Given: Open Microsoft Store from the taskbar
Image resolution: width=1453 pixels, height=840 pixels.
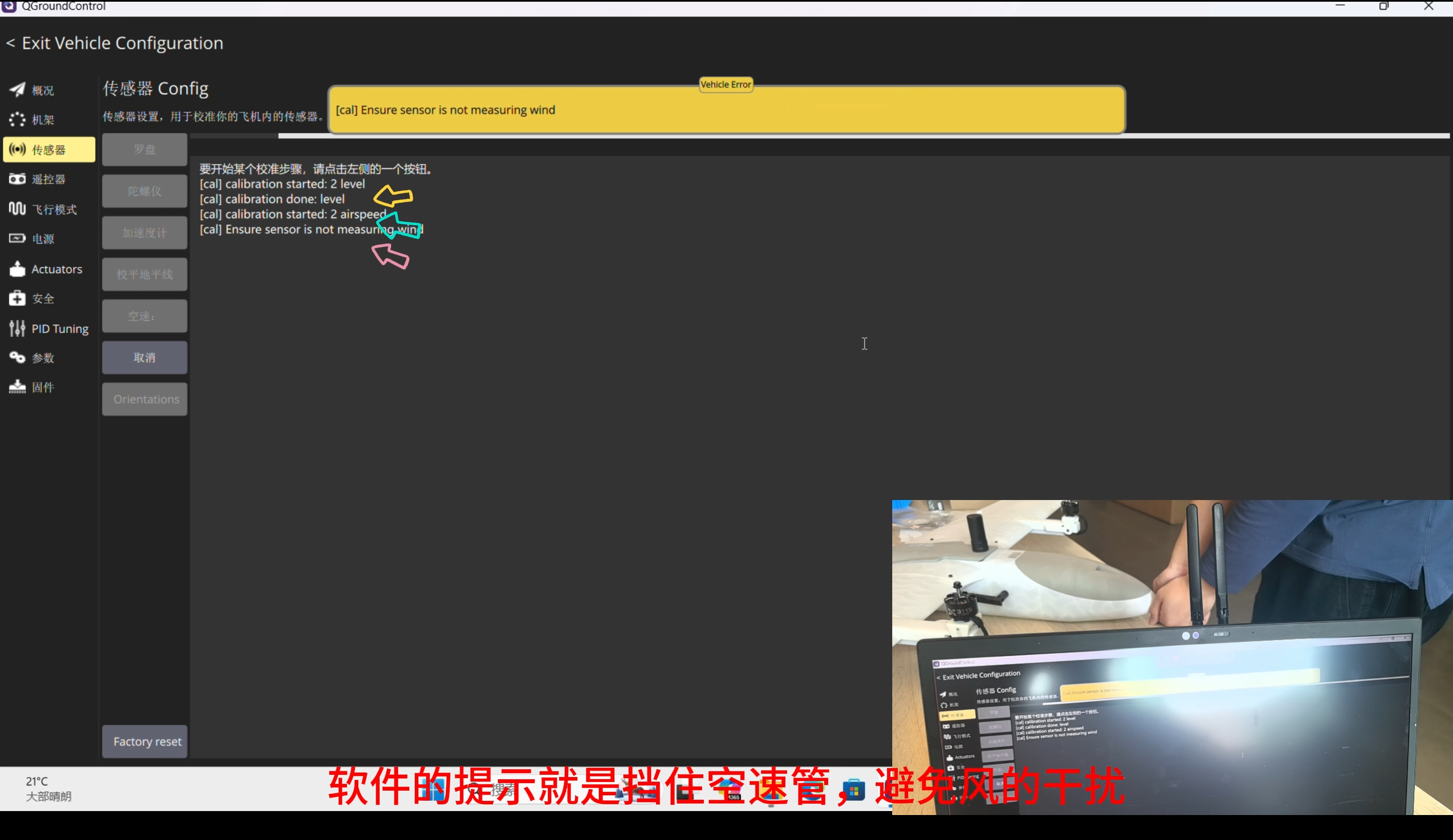Looking at the screenshot, I should coord(853,789).
